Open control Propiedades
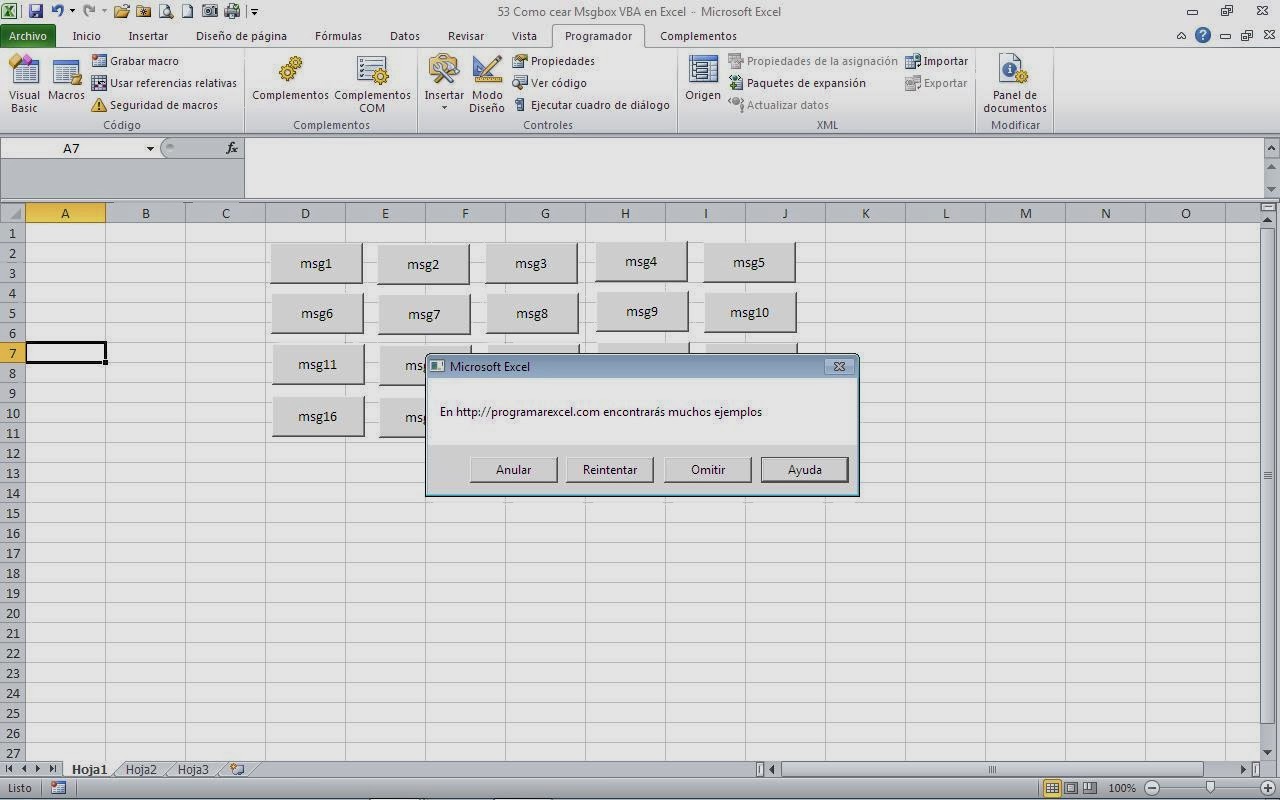 (x=554, y=61)
